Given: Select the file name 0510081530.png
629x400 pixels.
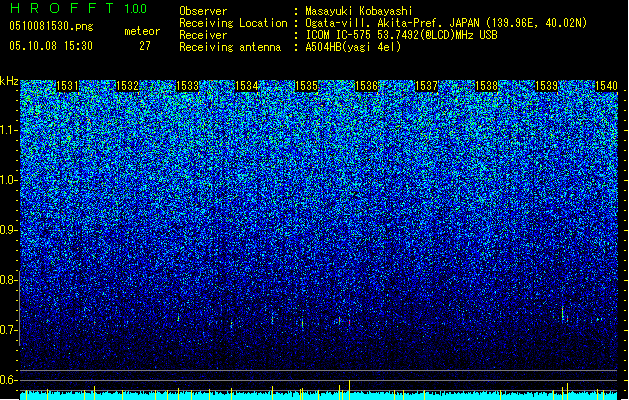Looking at the screenshot, I should (x=51, y=26).
